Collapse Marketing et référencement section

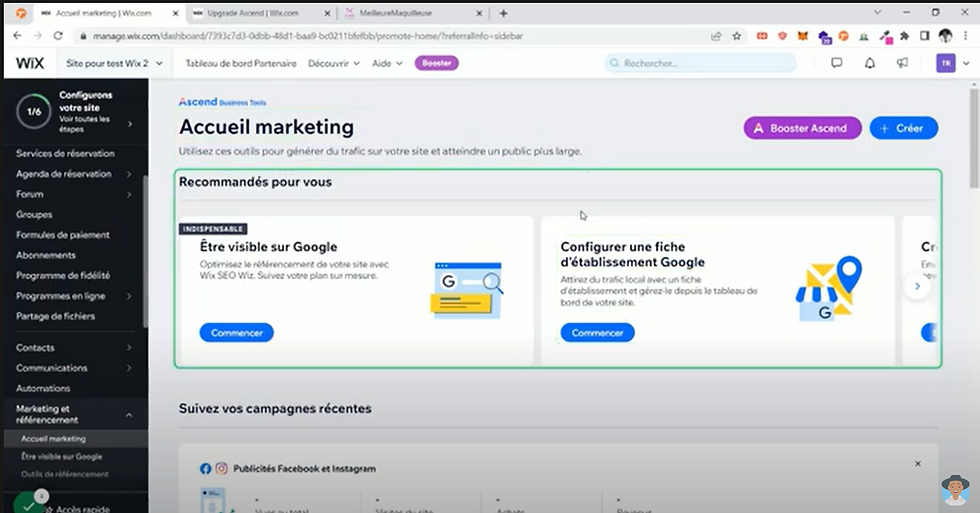coord(129,415)
